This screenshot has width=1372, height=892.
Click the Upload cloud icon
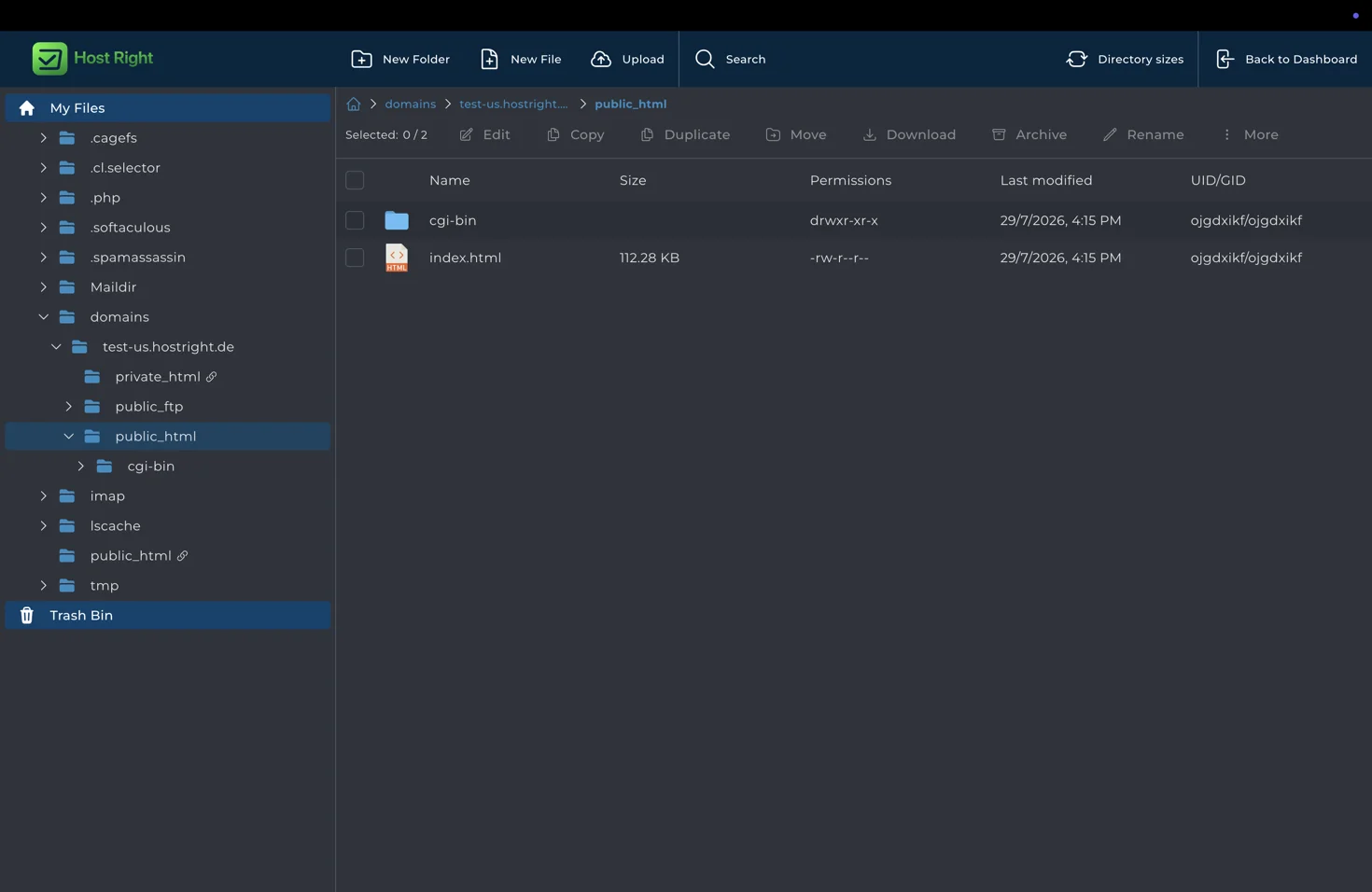601,59
